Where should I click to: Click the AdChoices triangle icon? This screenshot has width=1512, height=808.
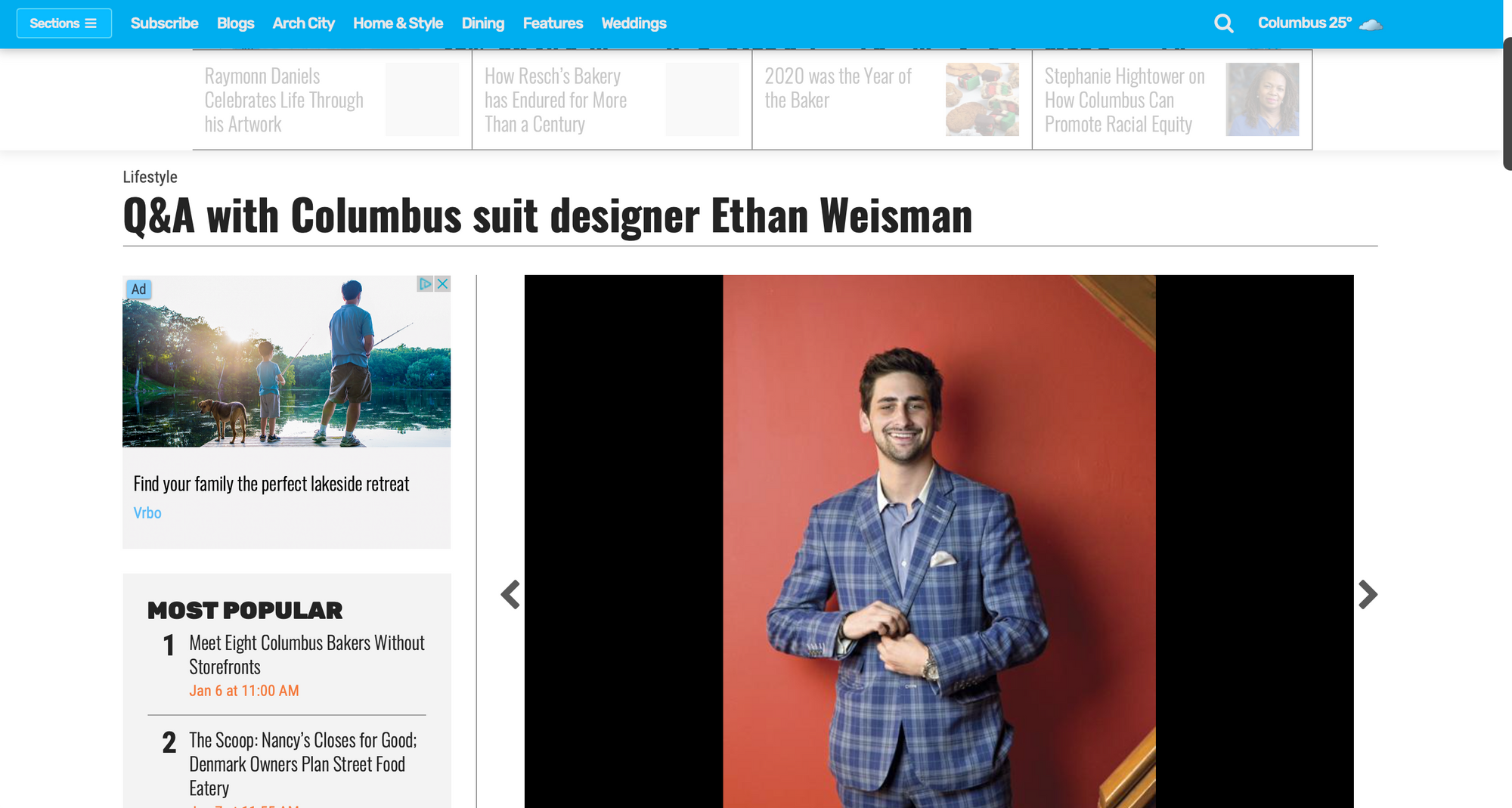pyautogui.click(x=425, y=283)
